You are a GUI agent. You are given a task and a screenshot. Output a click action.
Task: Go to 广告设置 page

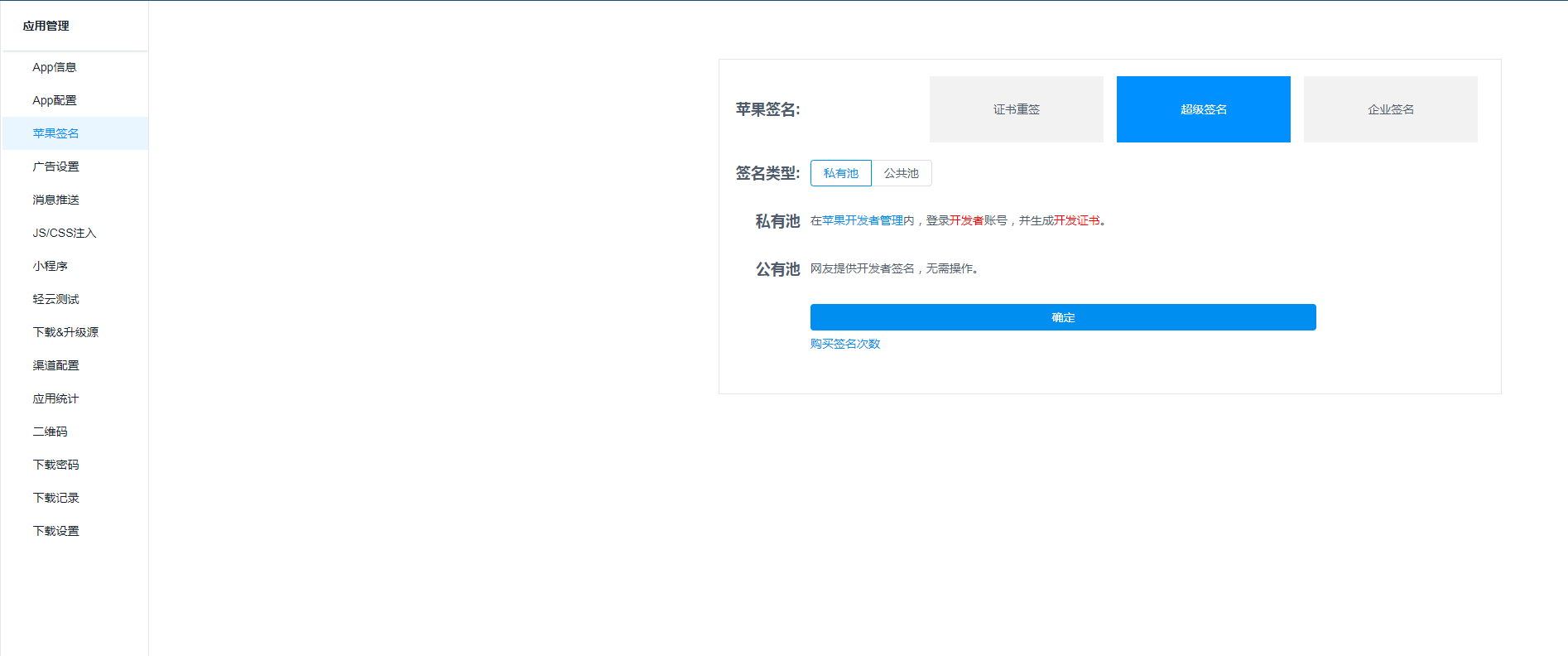point(75,166)
